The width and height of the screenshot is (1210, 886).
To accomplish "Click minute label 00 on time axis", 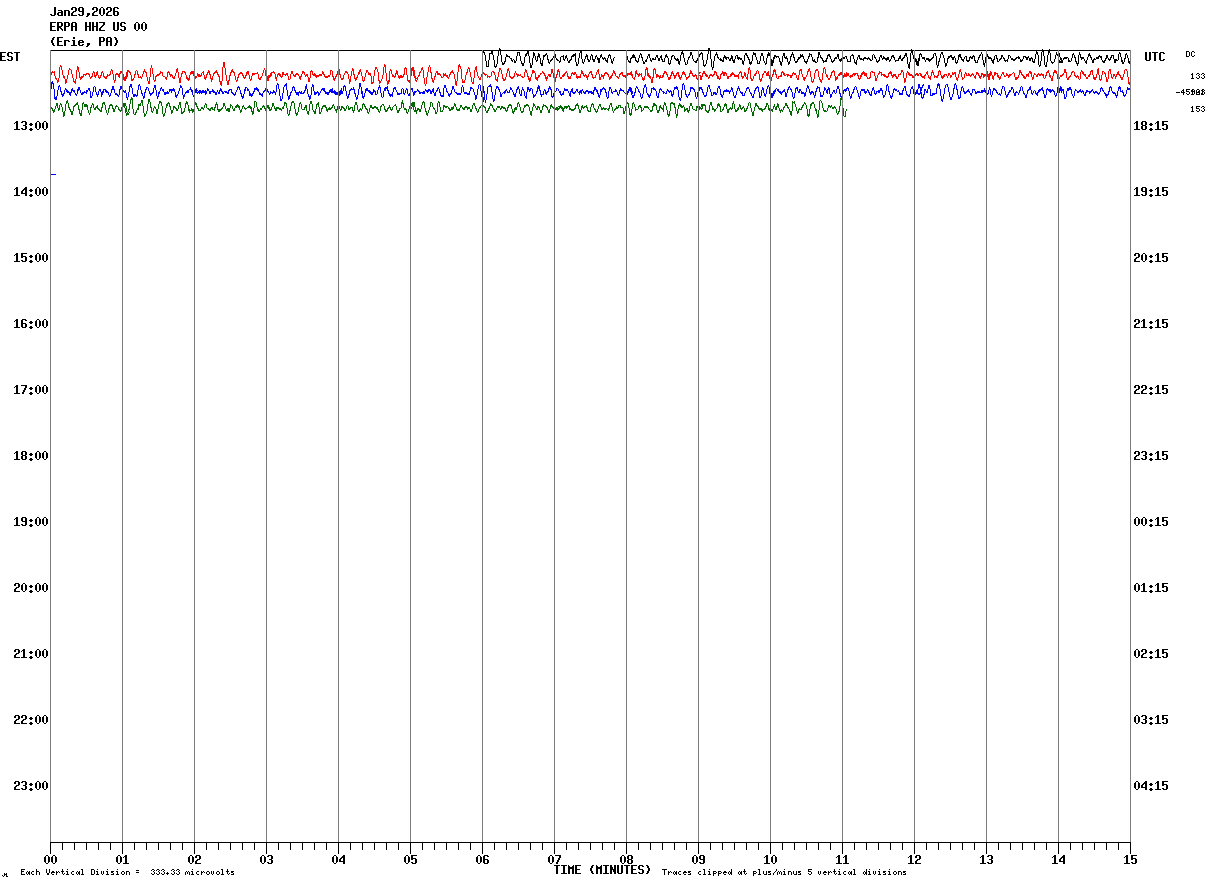I will click(50, 859).
